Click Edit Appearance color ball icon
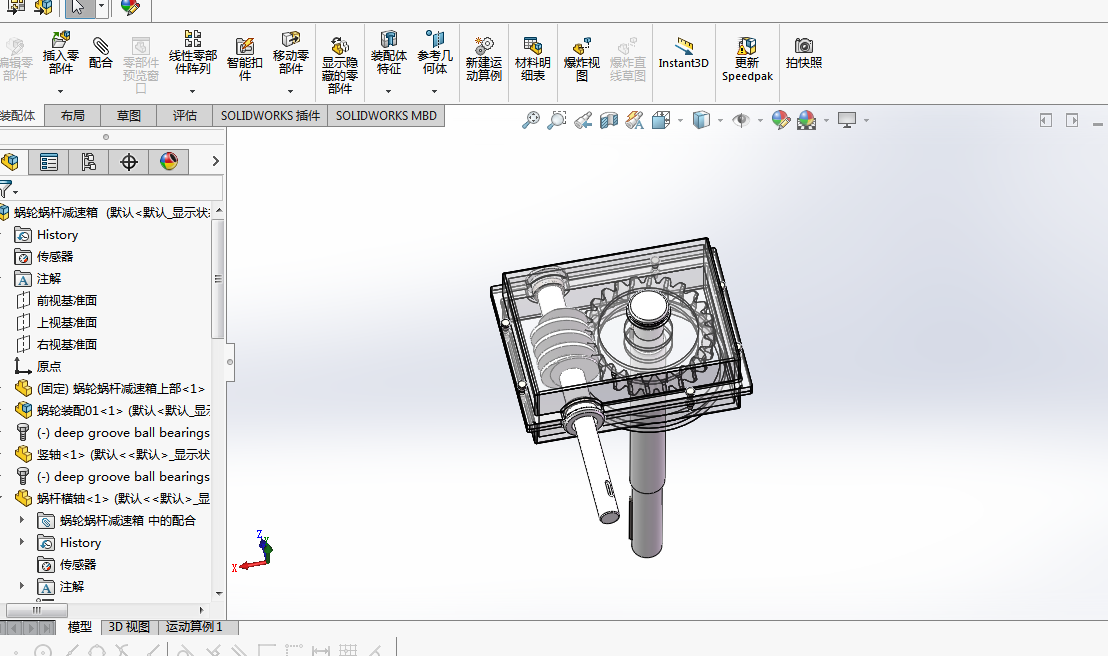This screenshot has width=1108, height=656. click(781, 120)
